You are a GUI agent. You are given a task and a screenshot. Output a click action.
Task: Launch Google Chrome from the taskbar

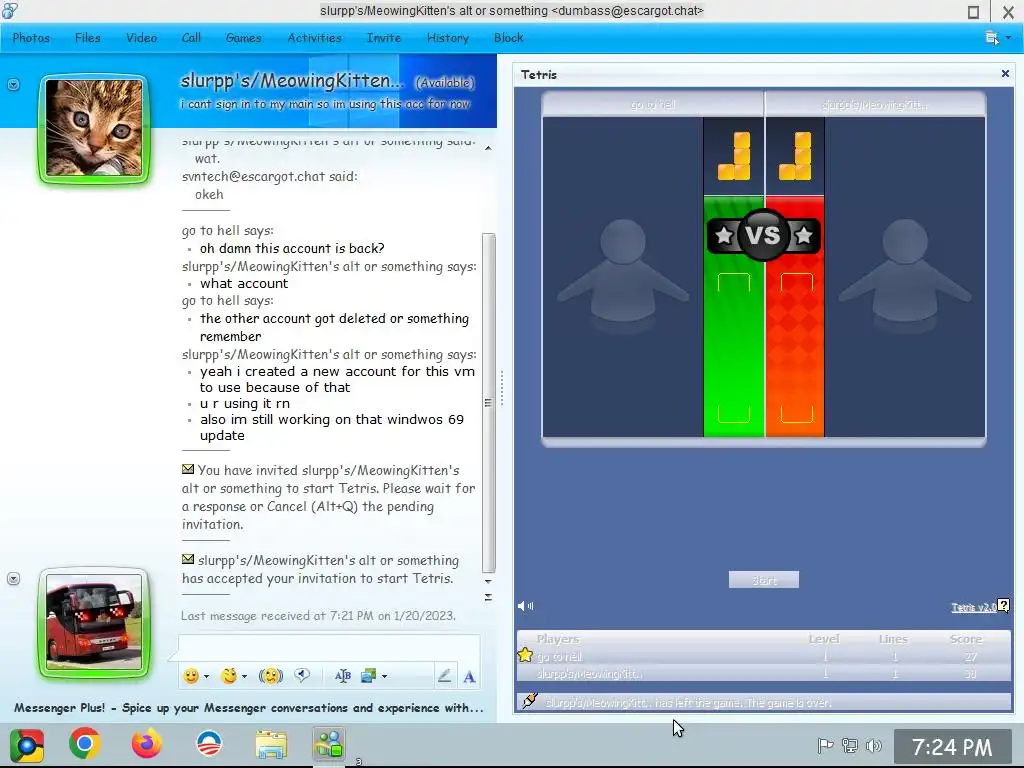[x=85, y=744]
